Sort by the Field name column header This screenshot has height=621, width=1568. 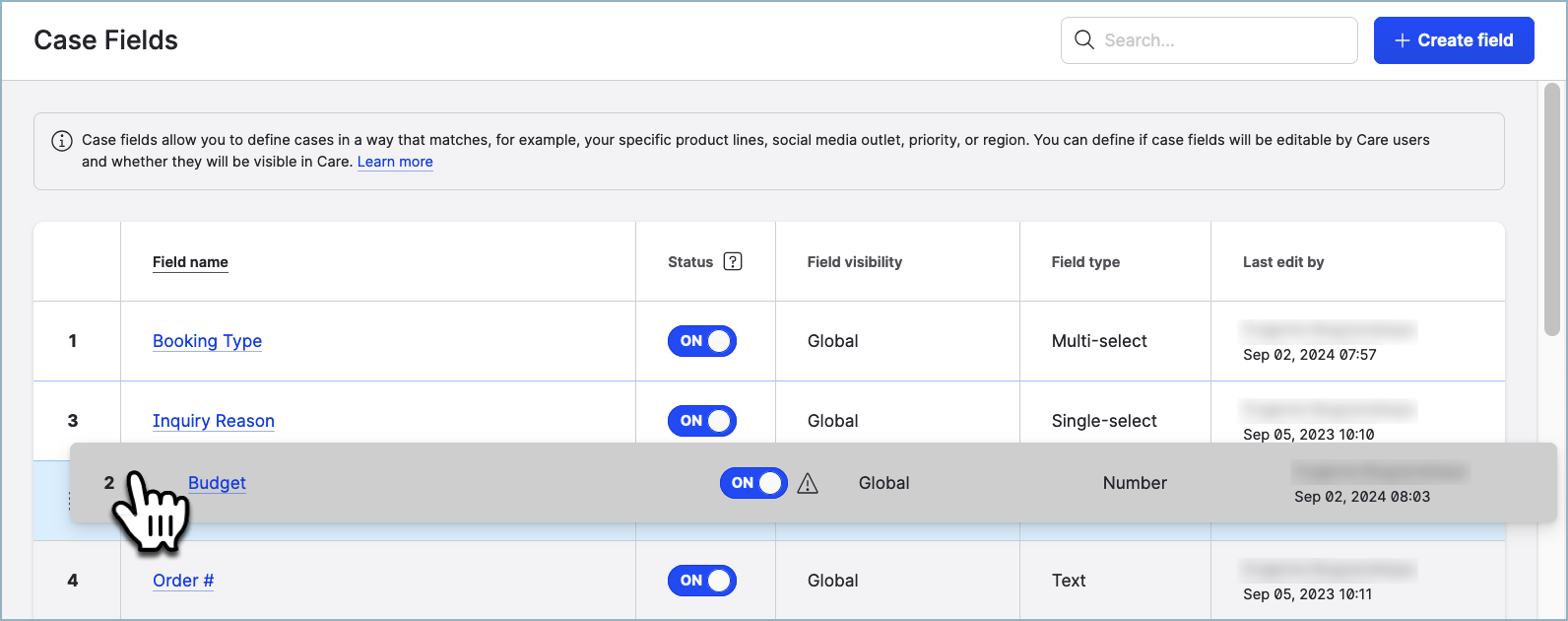tap(190, 262)
